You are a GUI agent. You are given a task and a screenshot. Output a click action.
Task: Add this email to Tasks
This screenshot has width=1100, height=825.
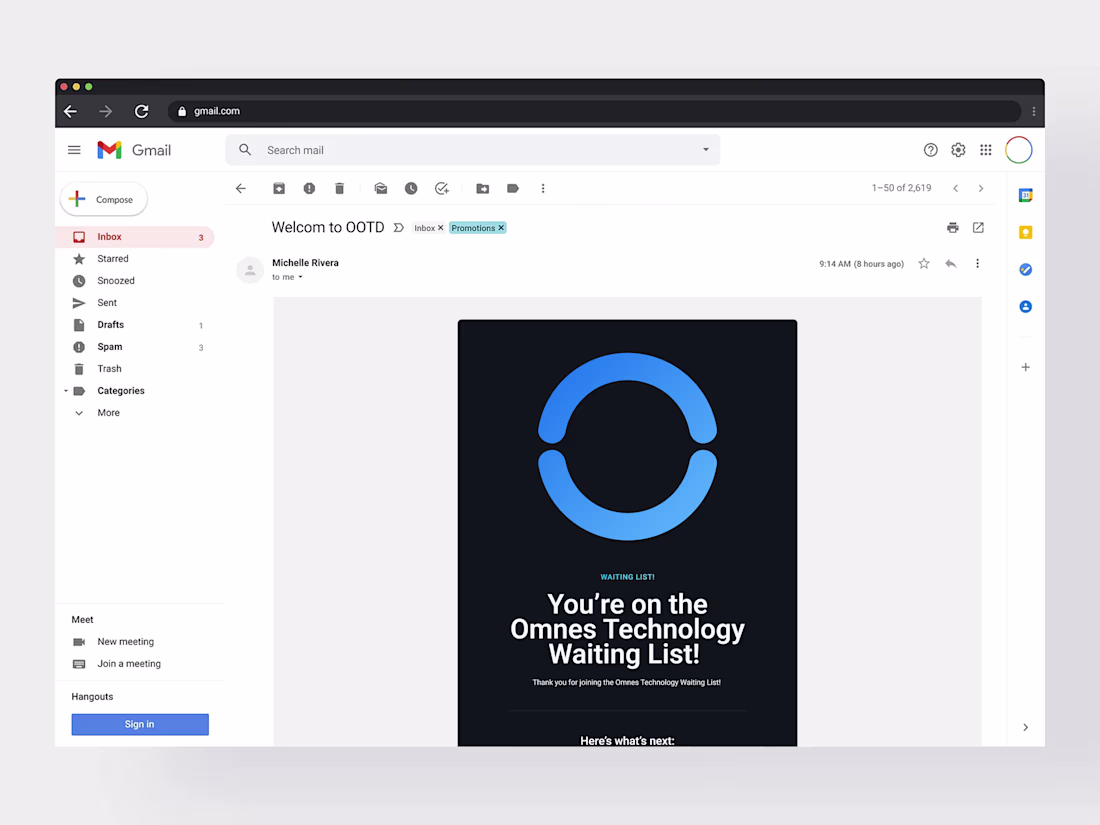point(442,189)
